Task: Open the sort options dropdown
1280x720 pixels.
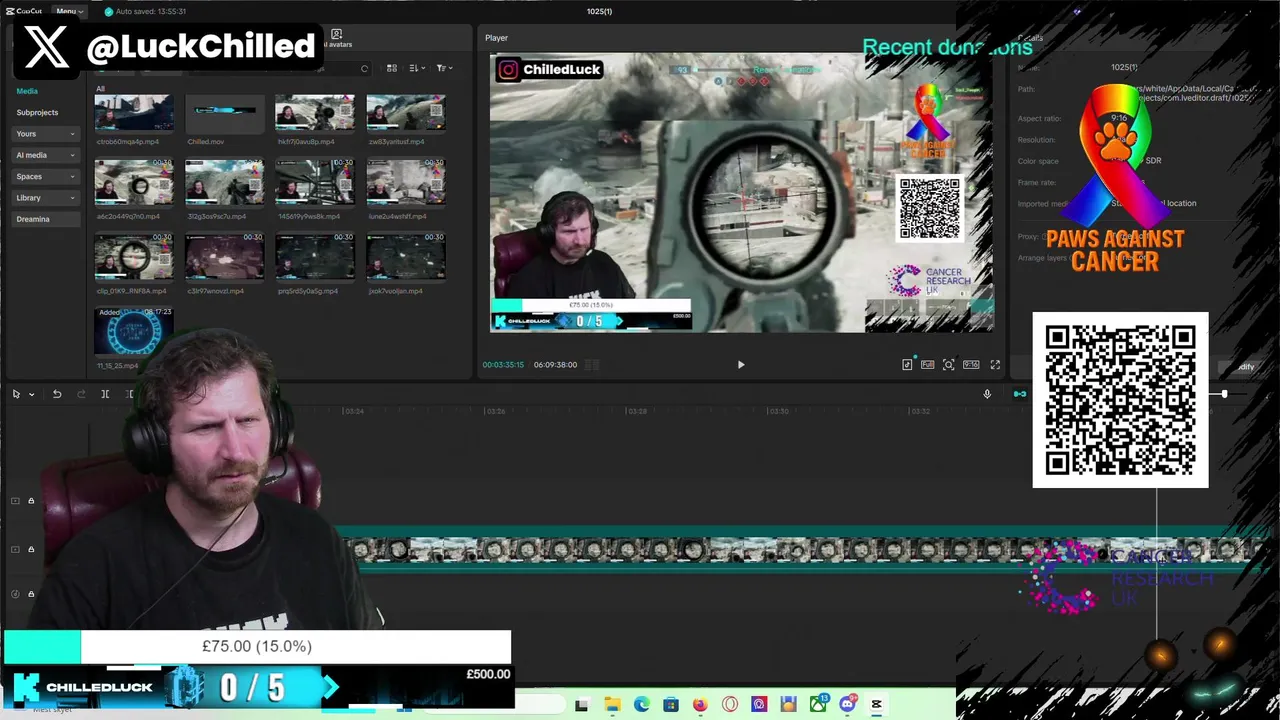Action: (x=417, y=68)
